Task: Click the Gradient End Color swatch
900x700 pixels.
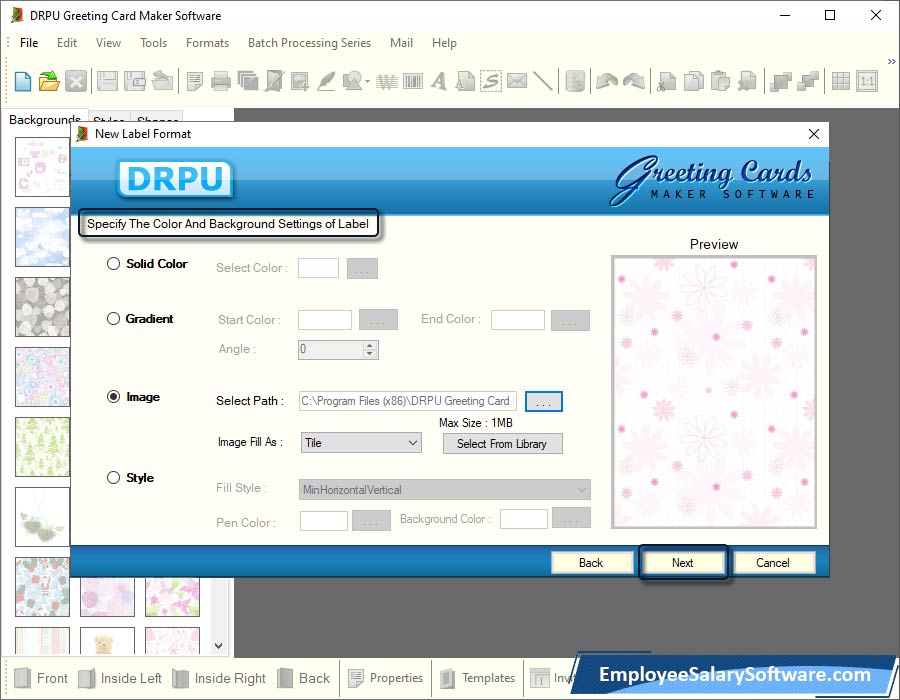Action: pyautogui.click(x=518, y=320)
